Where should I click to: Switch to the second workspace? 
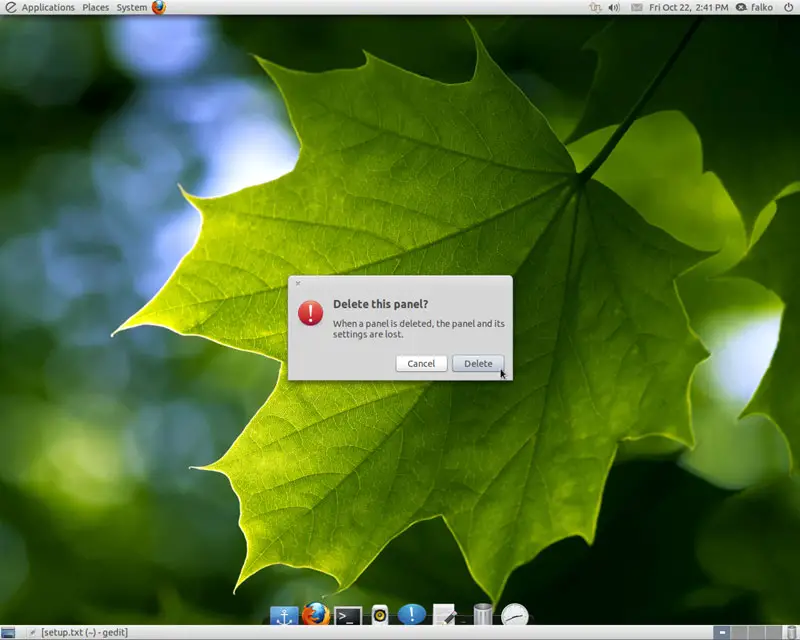coord(739,633)
